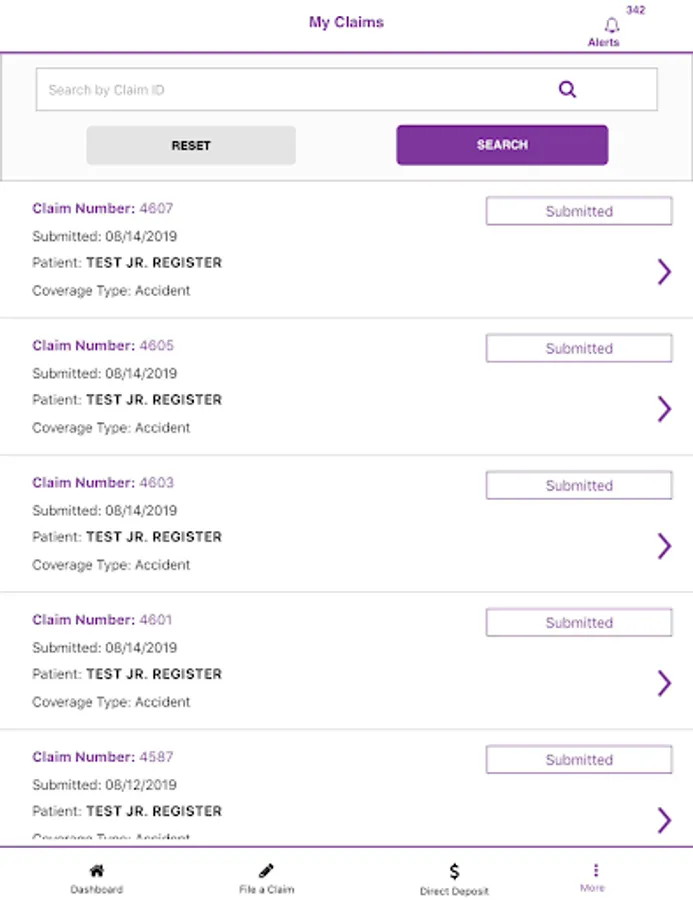
Task: Tap the File a Claim pencil icon
Action: pyautogui.click(x=266, y=871)
